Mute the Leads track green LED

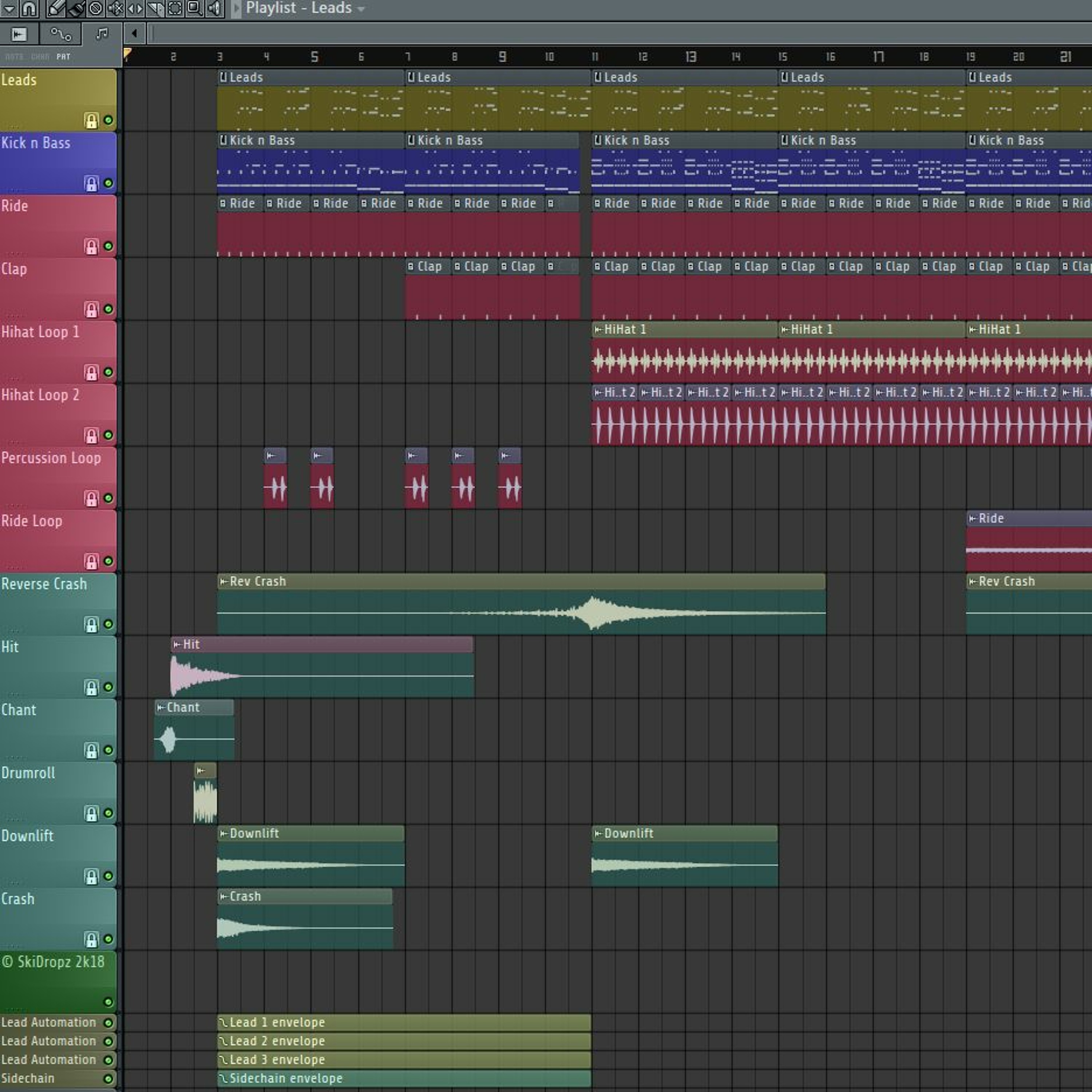click(108, 120)
